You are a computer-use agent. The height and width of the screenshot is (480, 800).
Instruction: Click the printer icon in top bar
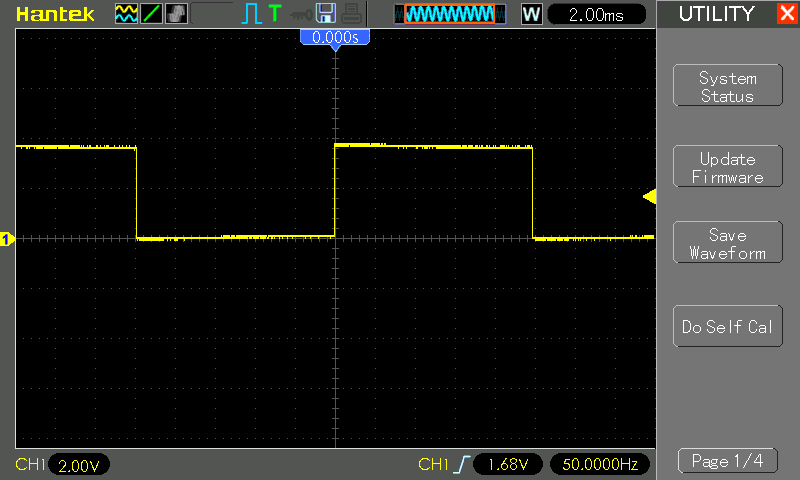coord(349,14)
